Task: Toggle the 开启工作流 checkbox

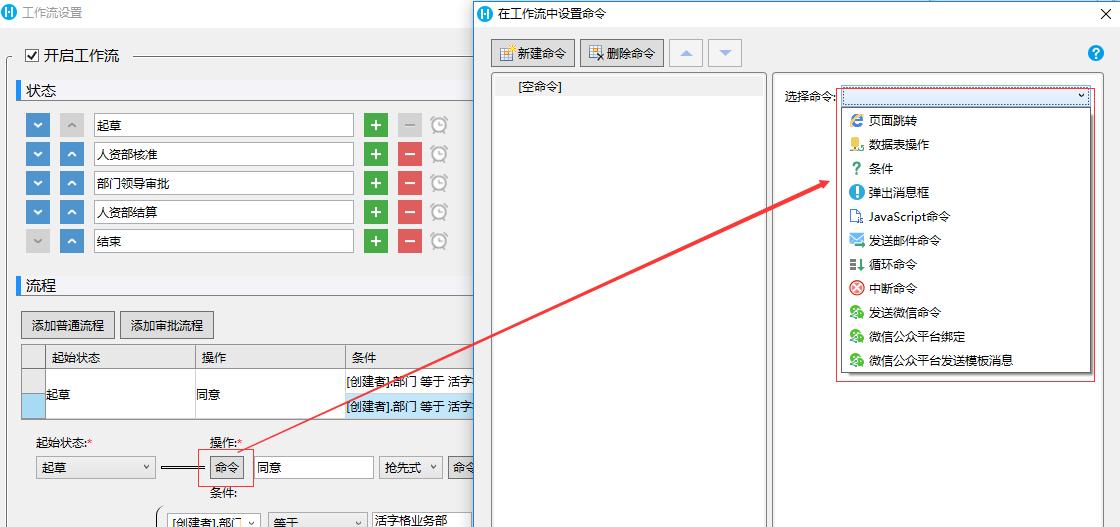Action: coord(31,55)
